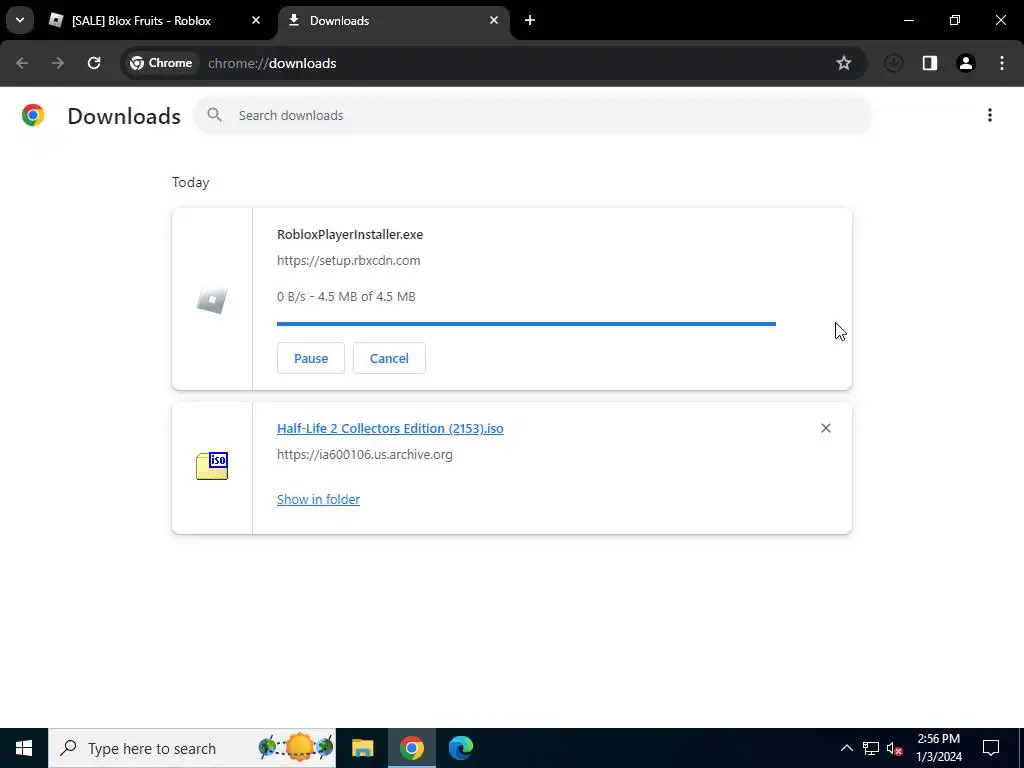
Task: Go back with the browser back arrow
Action: pyautogui.click(x=22, y=63)
